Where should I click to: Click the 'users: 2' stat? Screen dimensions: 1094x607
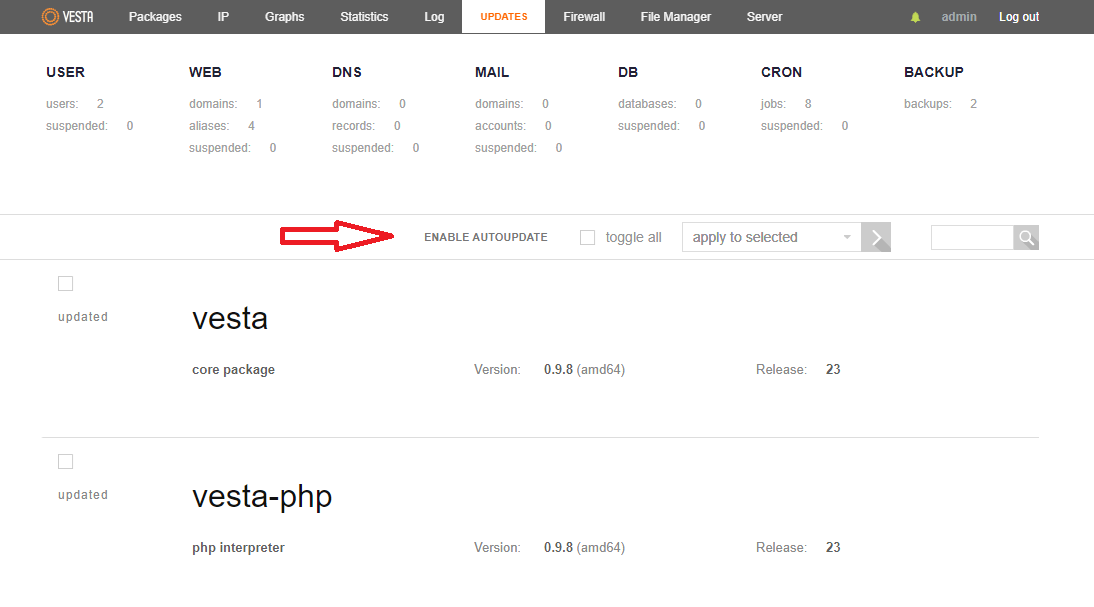coord(75,104)
